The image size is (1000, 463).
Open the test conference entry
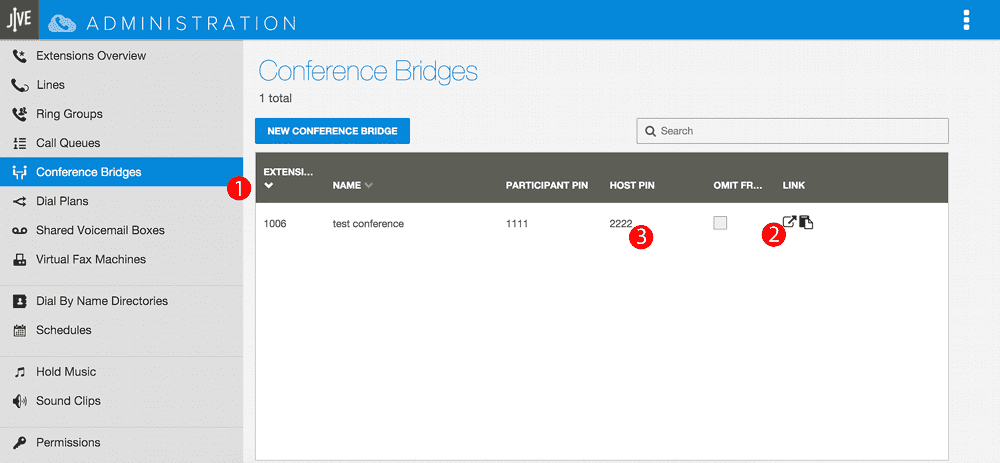tap(368, 224)
